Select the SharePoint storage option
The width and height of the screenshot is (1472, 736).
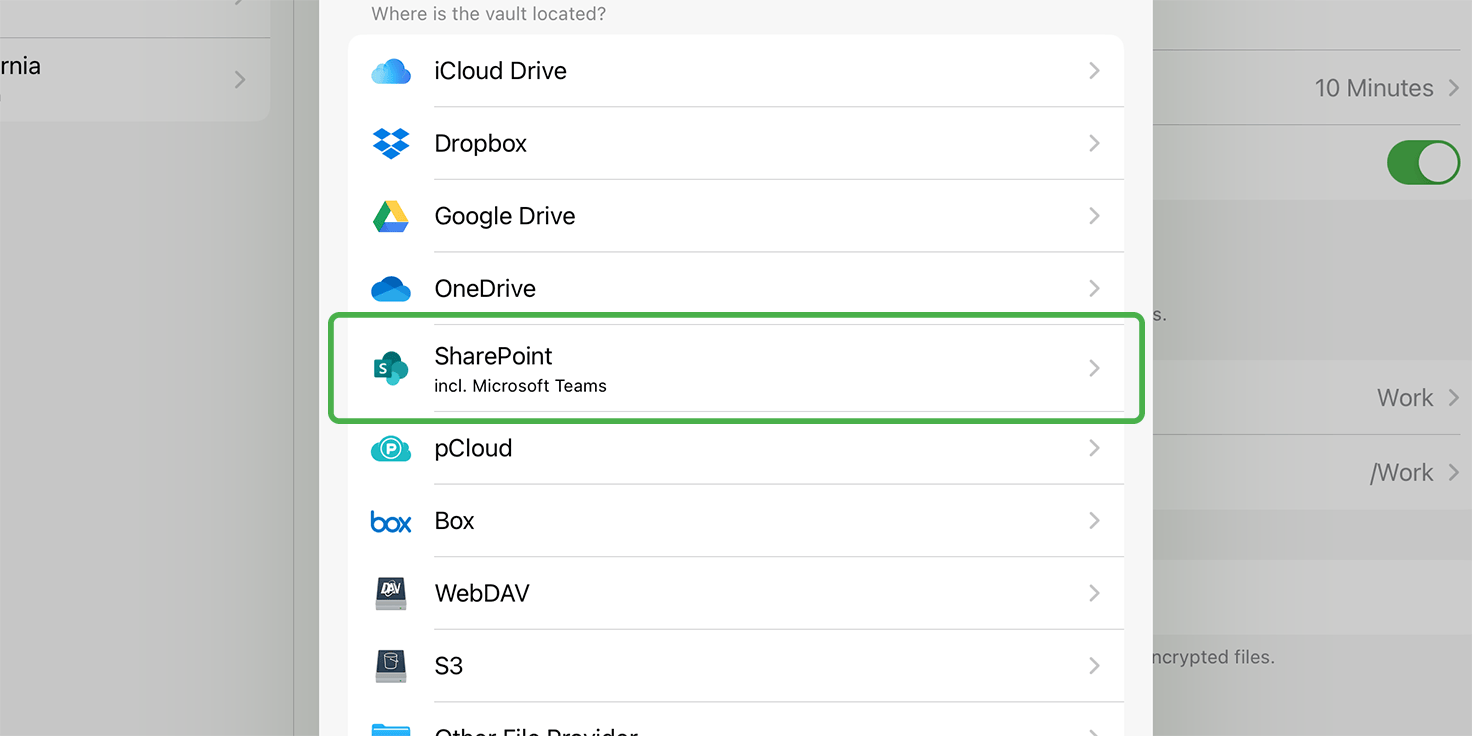tap(736, 368)
